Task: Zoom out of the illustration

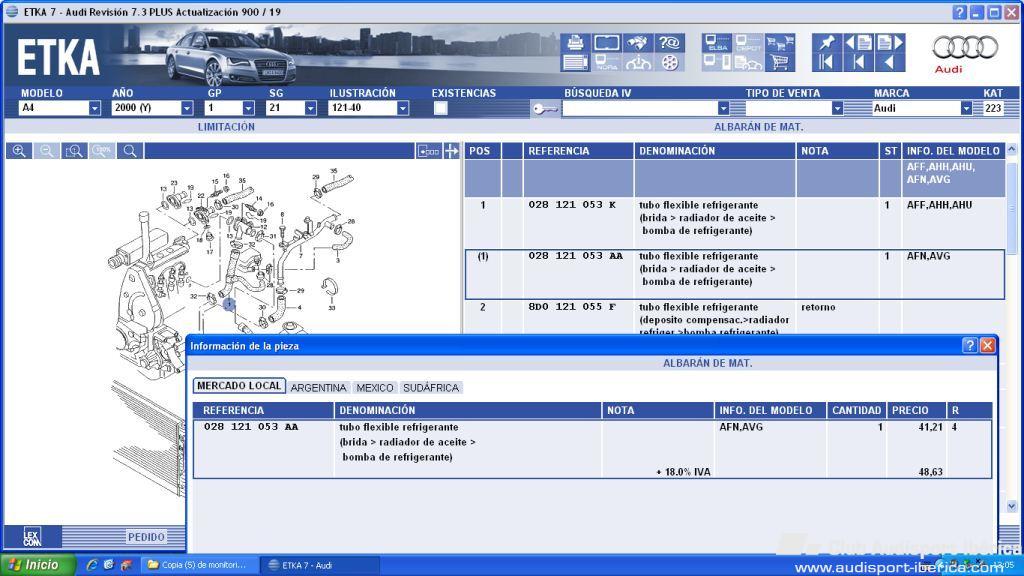Action: coord(46,151)
